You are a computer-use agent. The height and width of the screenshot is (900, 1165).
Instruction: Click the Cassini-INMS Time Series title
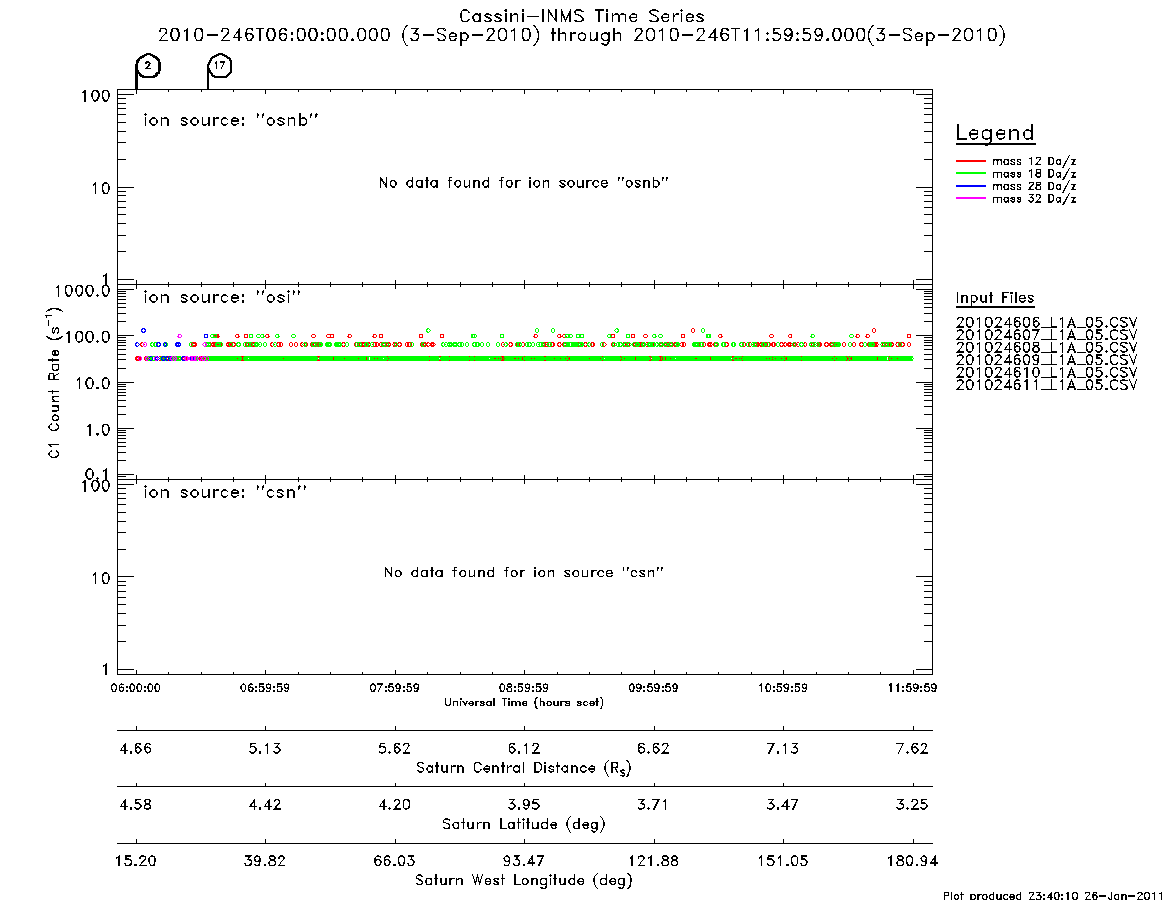pyautogui.click(x=582, y=16)
